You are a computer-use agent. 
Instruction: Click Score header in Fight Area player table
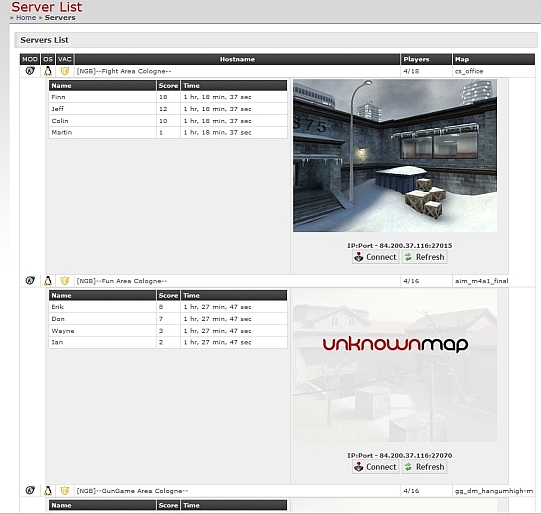click(x=168, y=86)
